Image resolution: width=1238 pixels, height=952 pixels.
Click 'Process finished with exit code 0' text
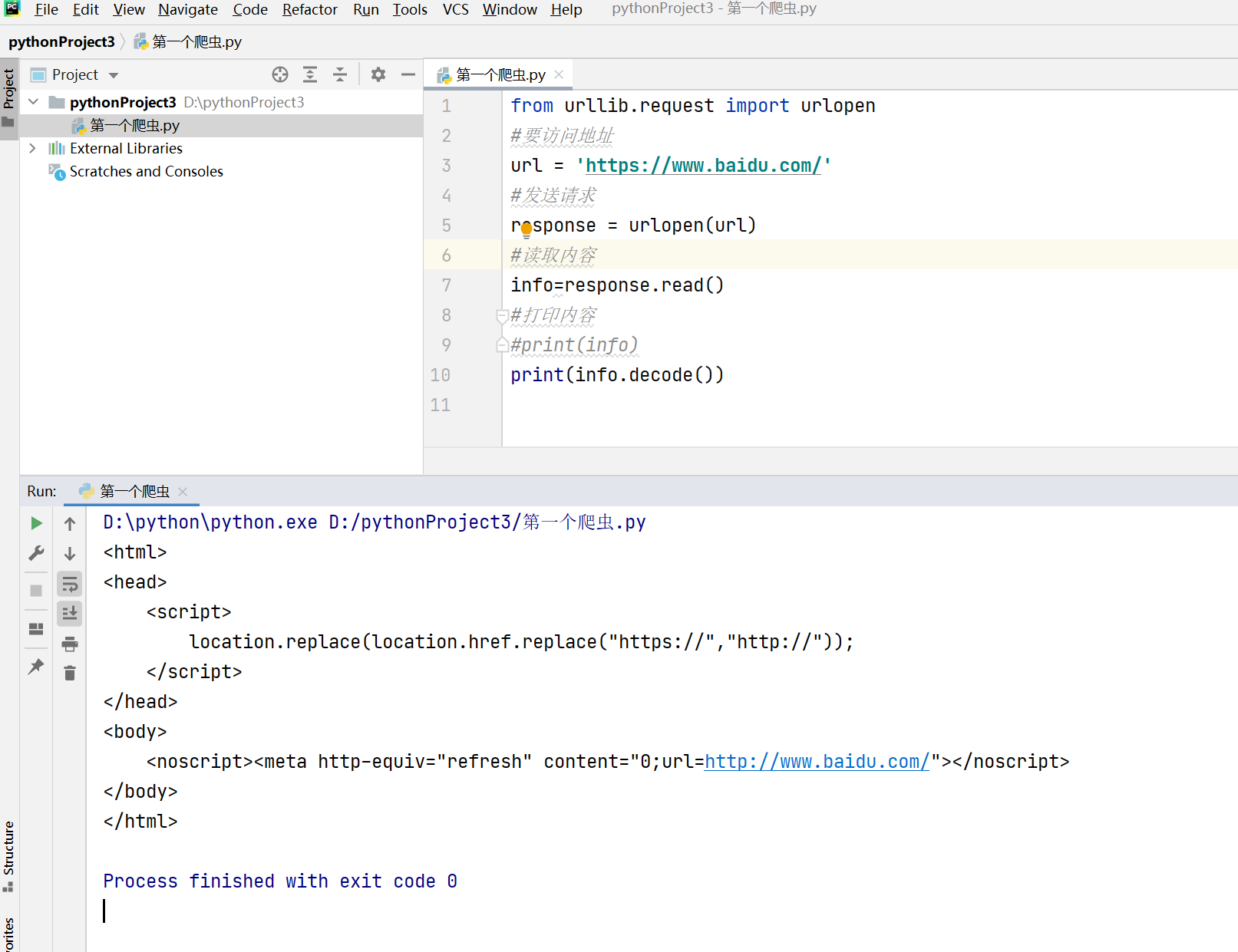coord(280,881)
